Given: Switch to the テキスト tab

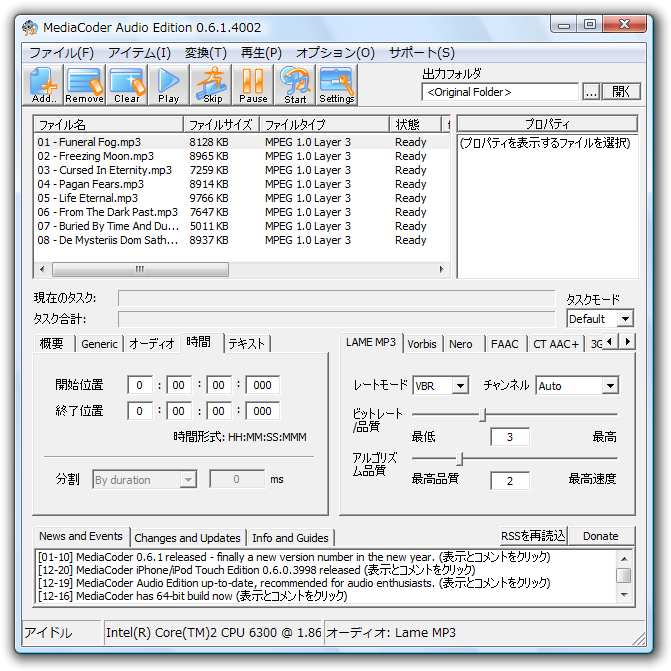Looking at the screenshot, I should click(x=247, y=344).
